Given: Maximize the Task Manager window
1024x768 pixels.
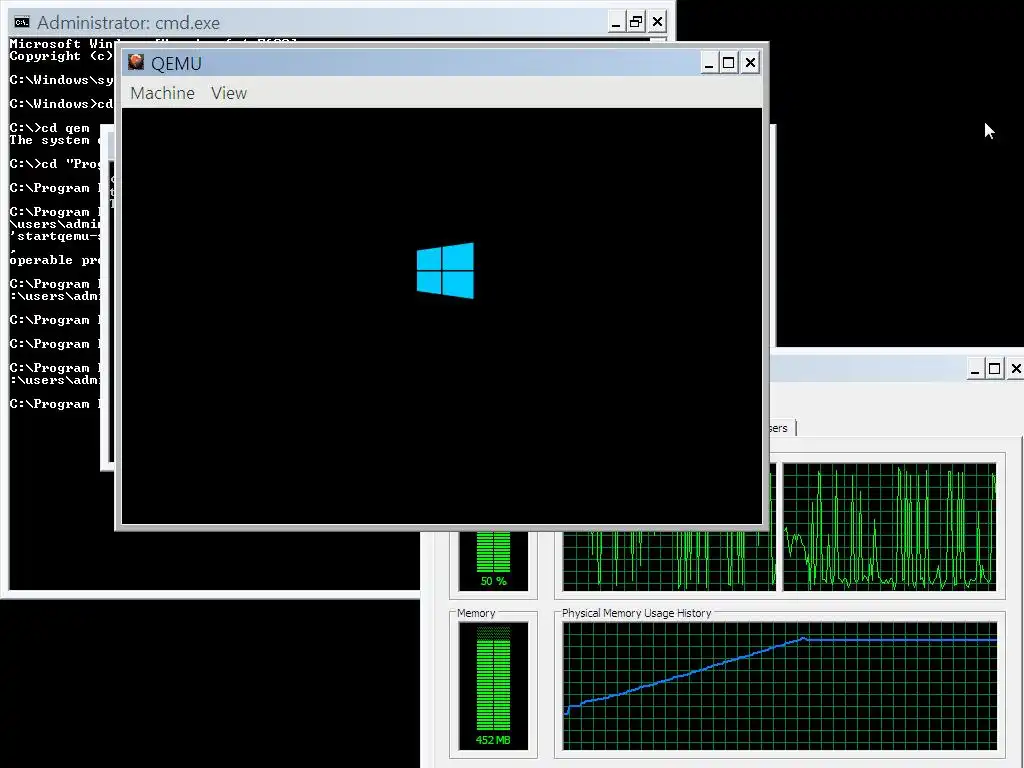Looking at the screenshot, I should [995, 369].
